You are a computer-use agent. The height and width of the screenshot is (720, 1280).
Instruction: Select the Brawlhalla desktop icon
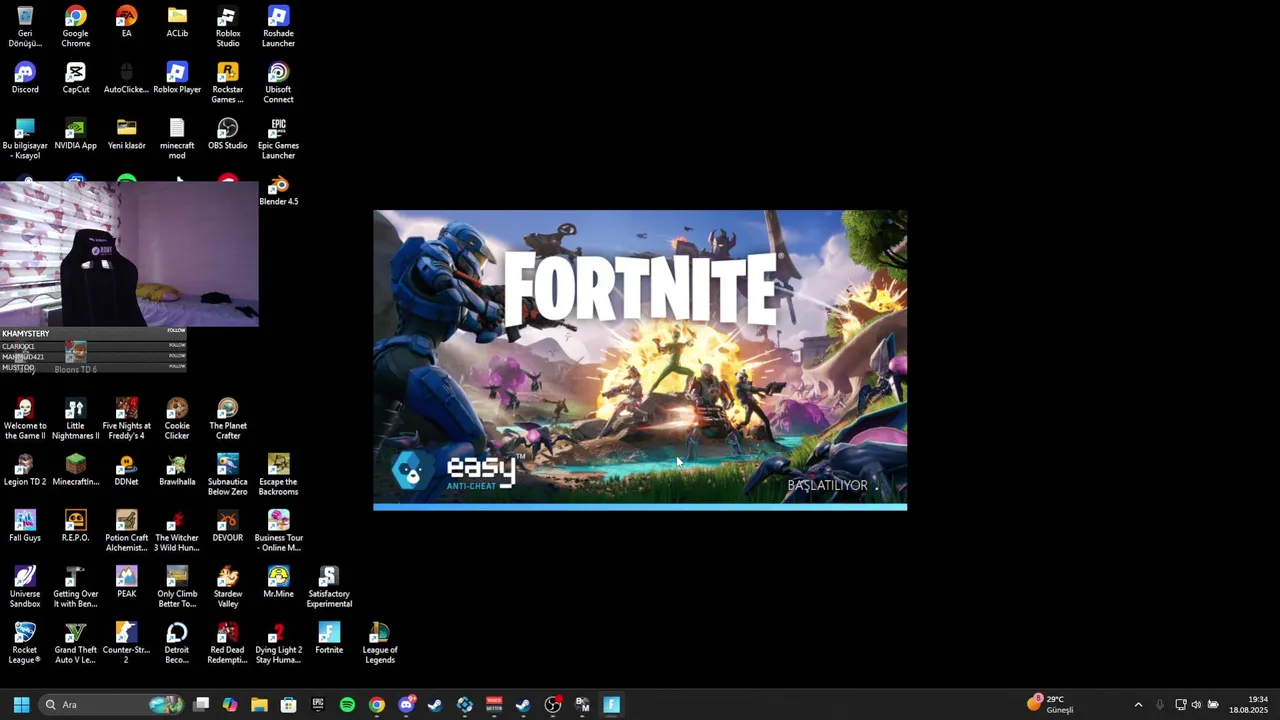(x=177, y=470)
